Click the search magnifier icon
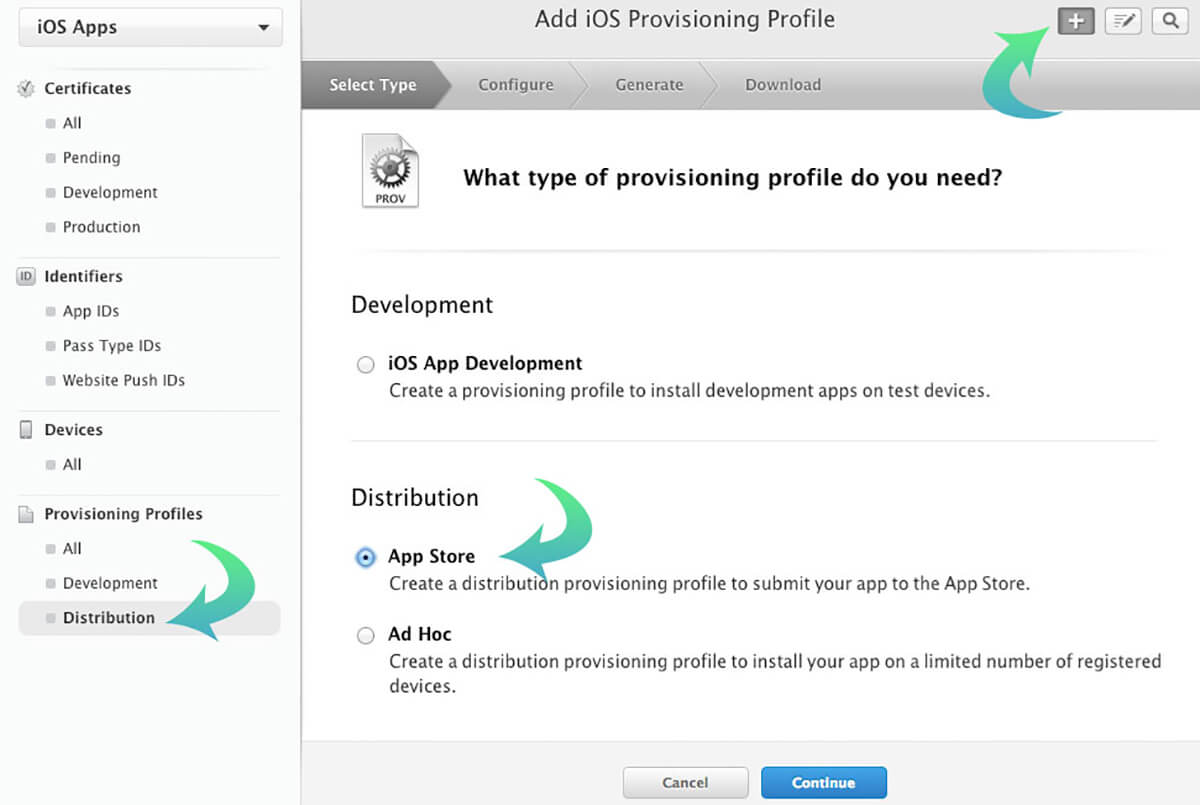 pos(1170,21)
